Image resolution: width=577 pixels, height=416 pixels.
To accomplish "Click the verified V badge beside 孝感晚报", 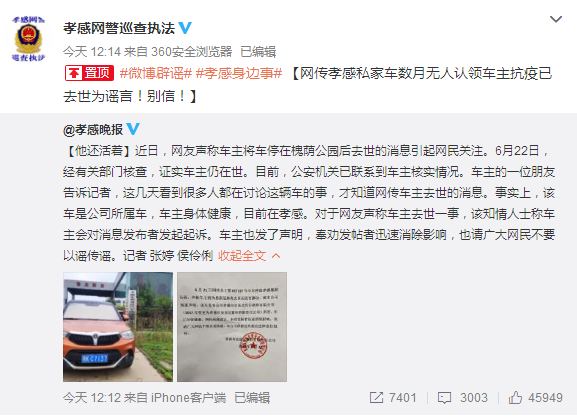I will (133, 129).
